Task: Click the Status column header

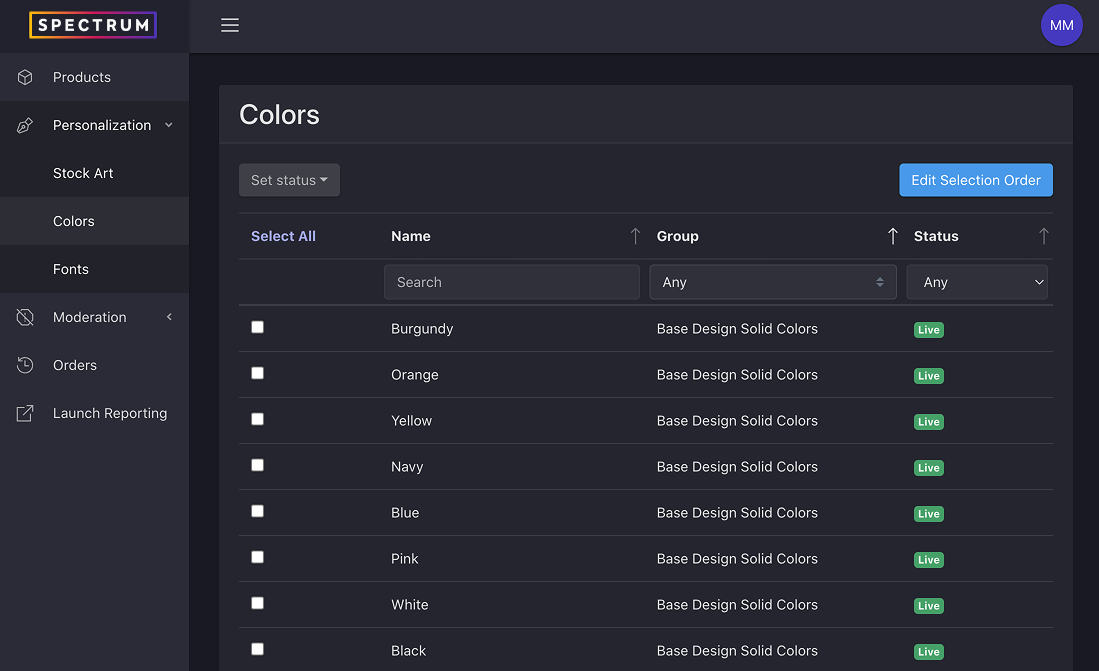Action: (936, 236)
